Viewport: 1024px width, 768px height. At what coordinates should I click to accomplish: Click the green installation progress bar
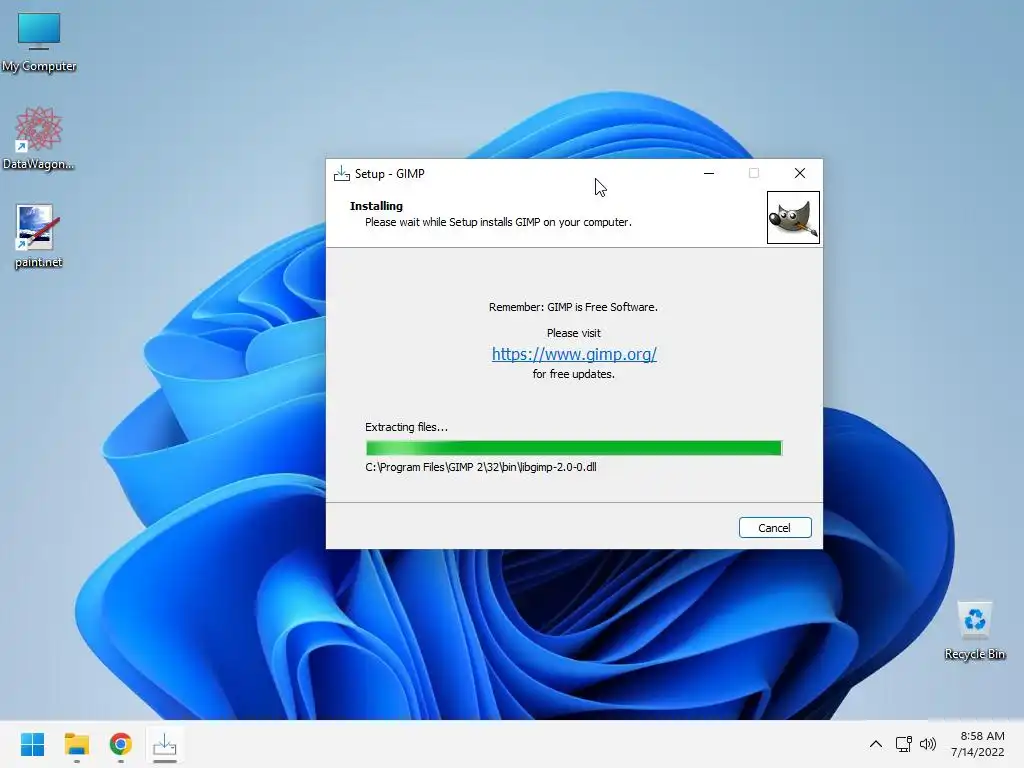pyautogui.click(x=574, y=448)
